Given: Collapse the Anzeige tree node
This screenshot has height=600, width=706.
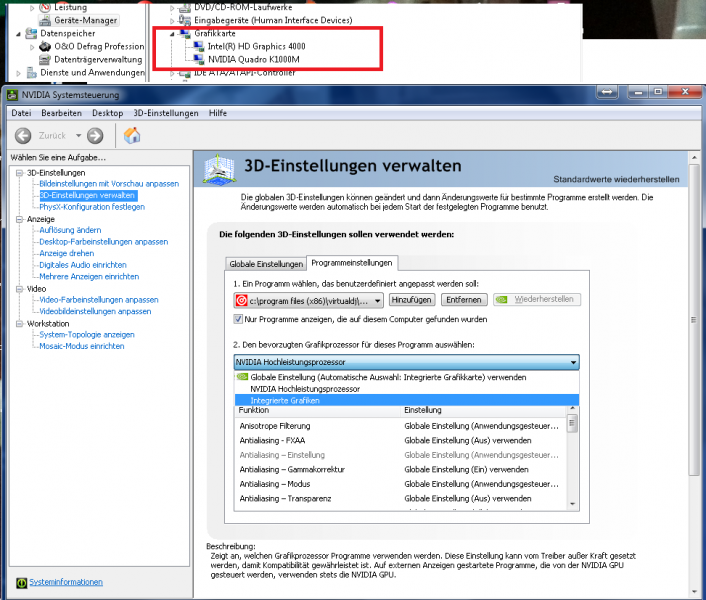Looking at the screenshot, I should (x=19, y=219).
